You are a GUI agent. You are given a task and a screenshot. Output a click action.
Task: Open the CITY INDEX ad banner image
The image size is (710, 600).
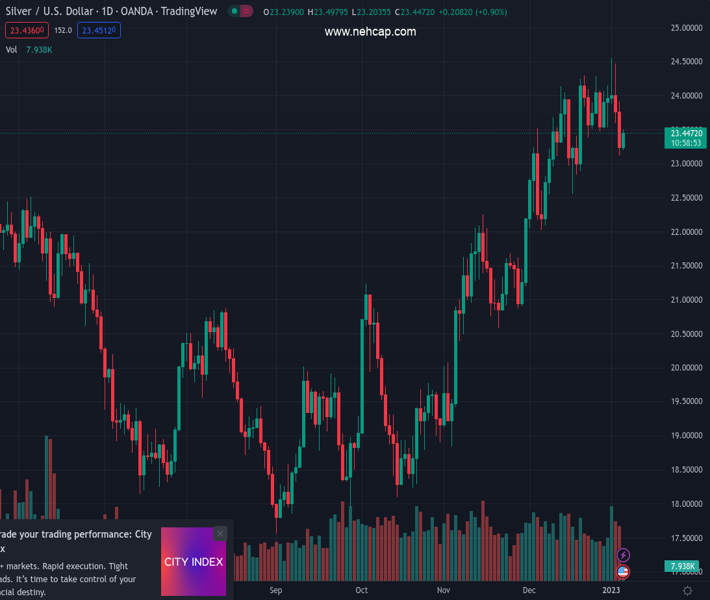193,562
